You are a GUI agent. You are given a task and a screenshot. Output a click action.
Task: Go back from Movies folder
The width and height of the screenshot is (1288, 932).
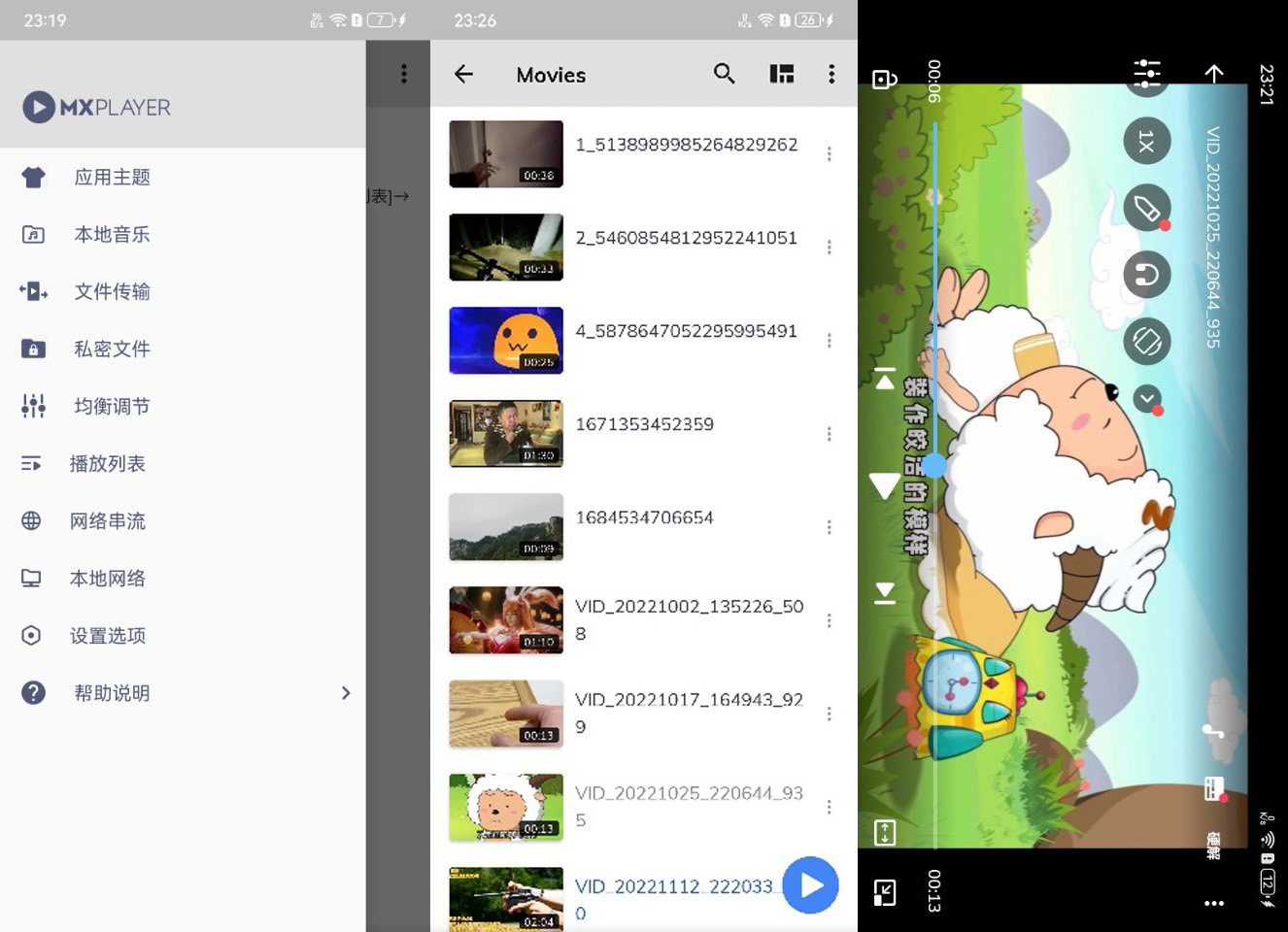pos(463,74)
